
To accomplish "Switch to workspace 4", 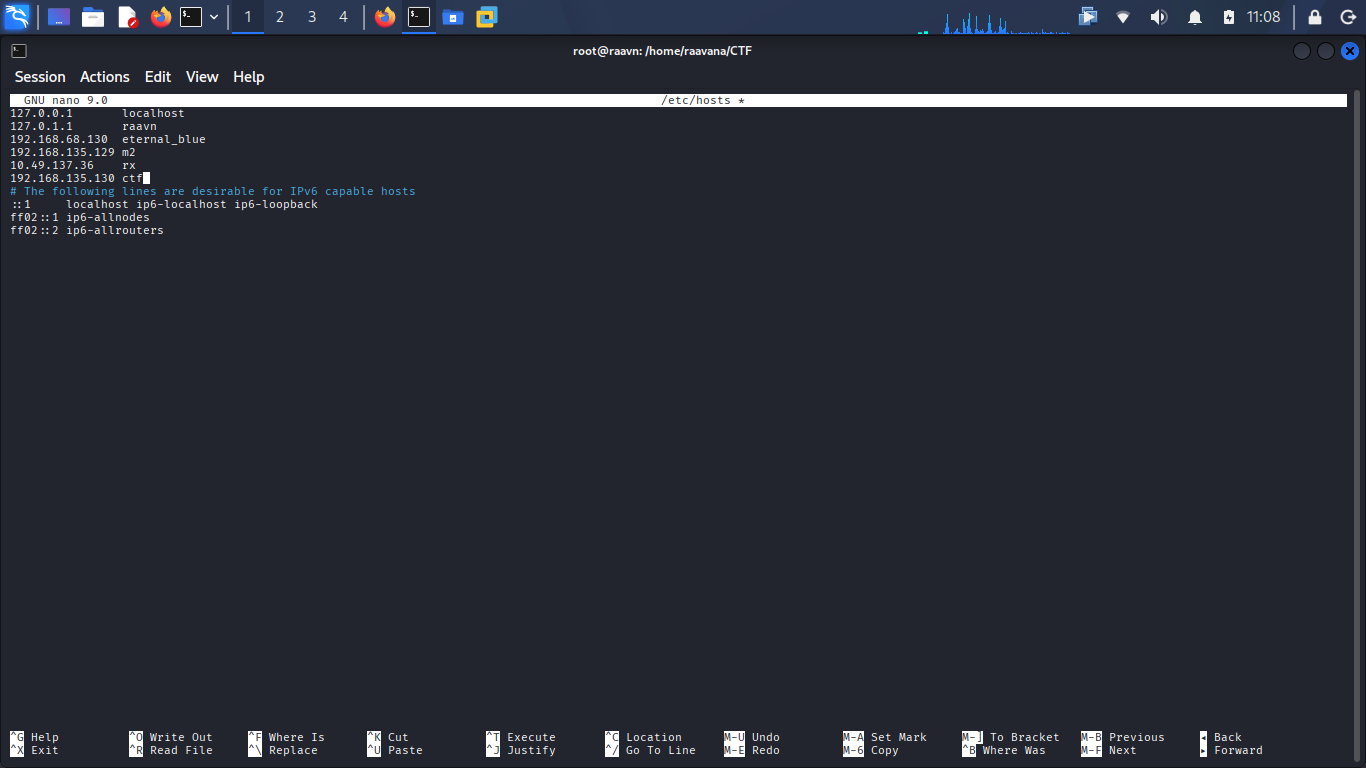I will click(x=344, y=17).
